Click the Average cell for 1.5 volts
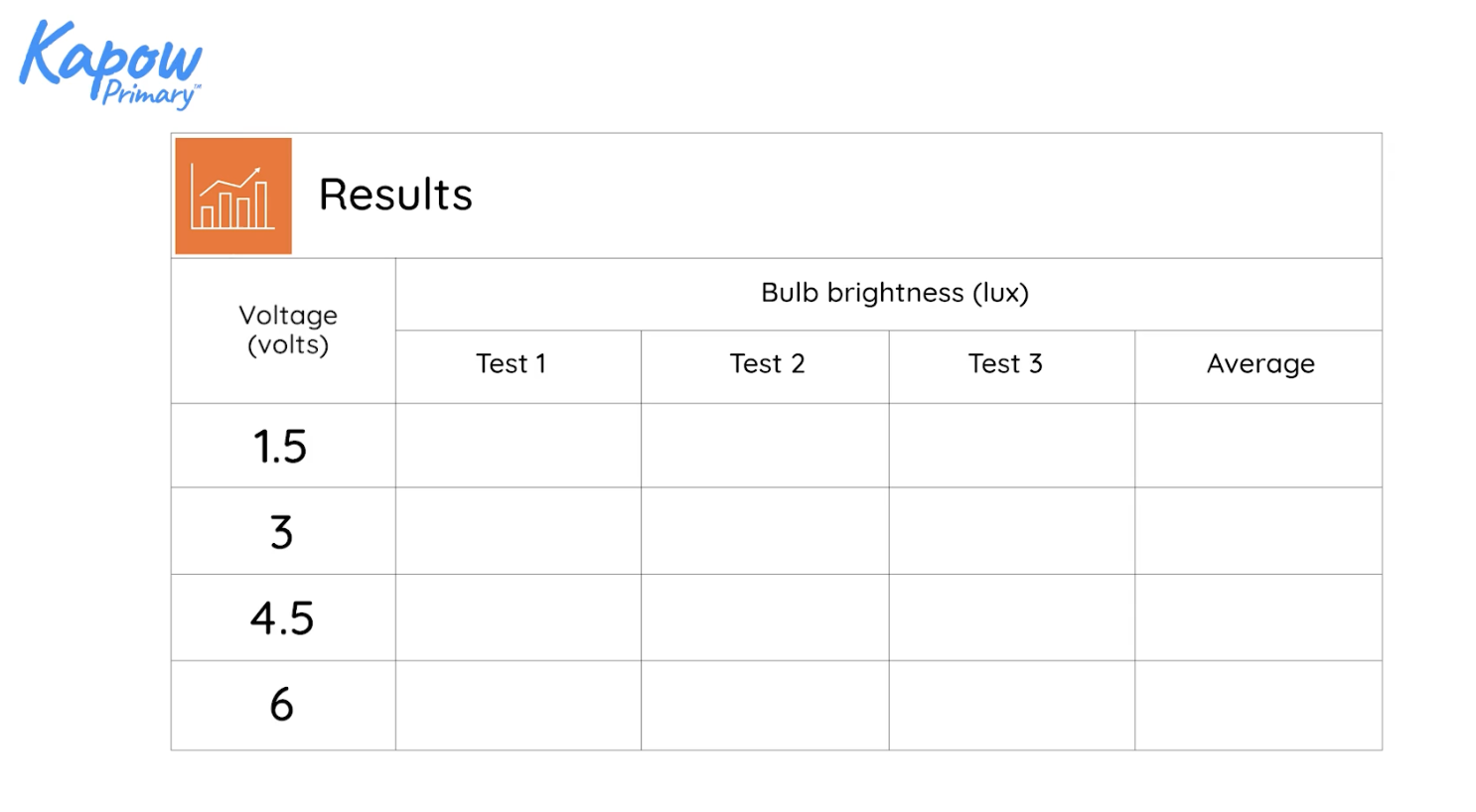The height and width of the screenshot is (812, 1476). [1258, 446]
